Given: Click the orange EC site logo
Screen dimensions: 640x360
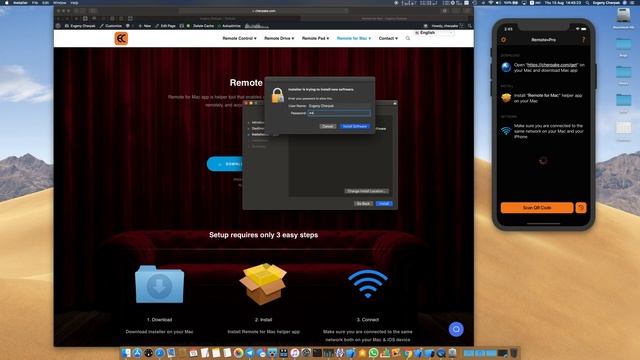Looking at the screenshot, I should click(x=121, y=38).
